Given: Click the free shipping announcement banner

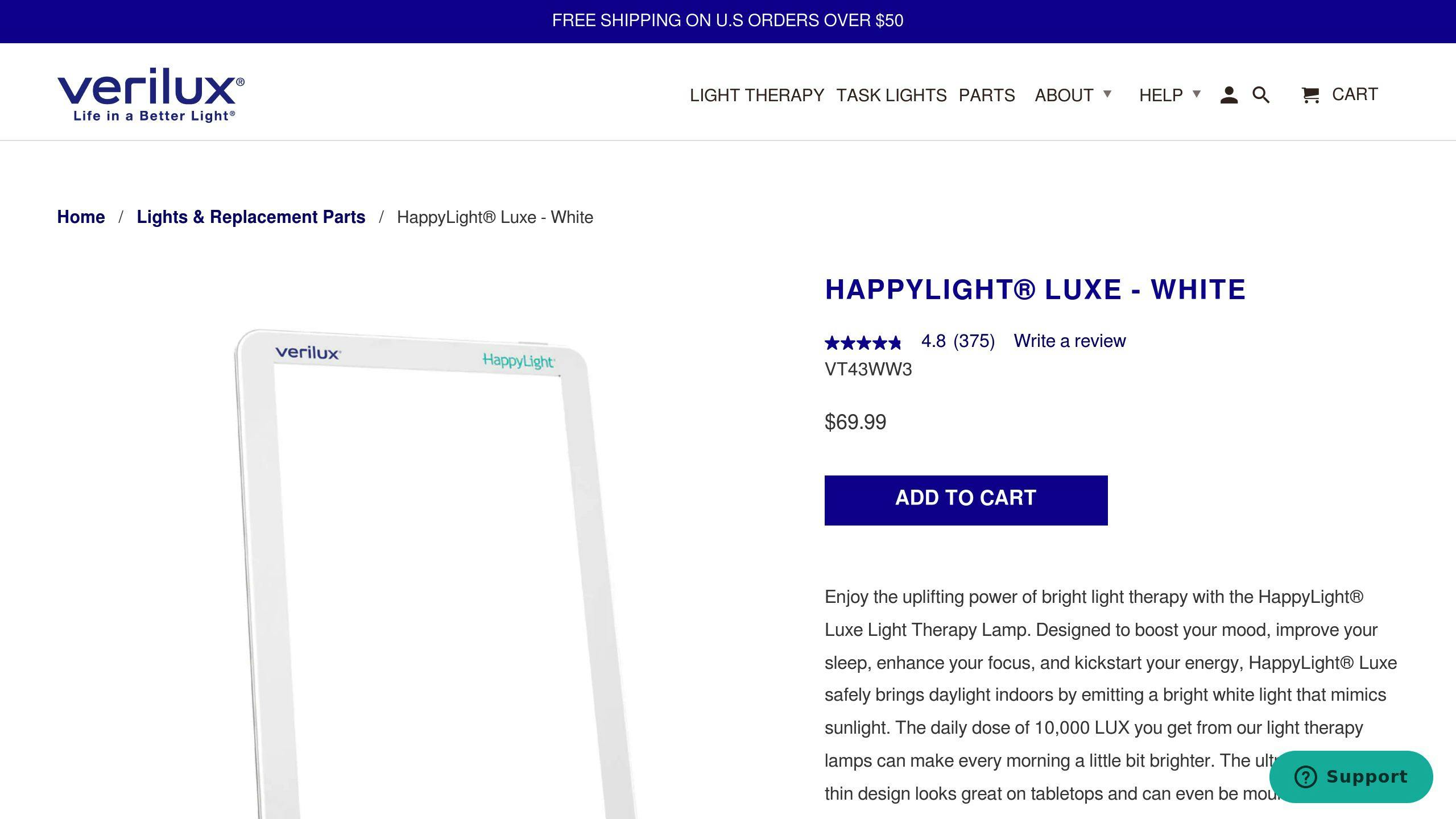Looking at the screenshot, I should [x=727, y=21].
